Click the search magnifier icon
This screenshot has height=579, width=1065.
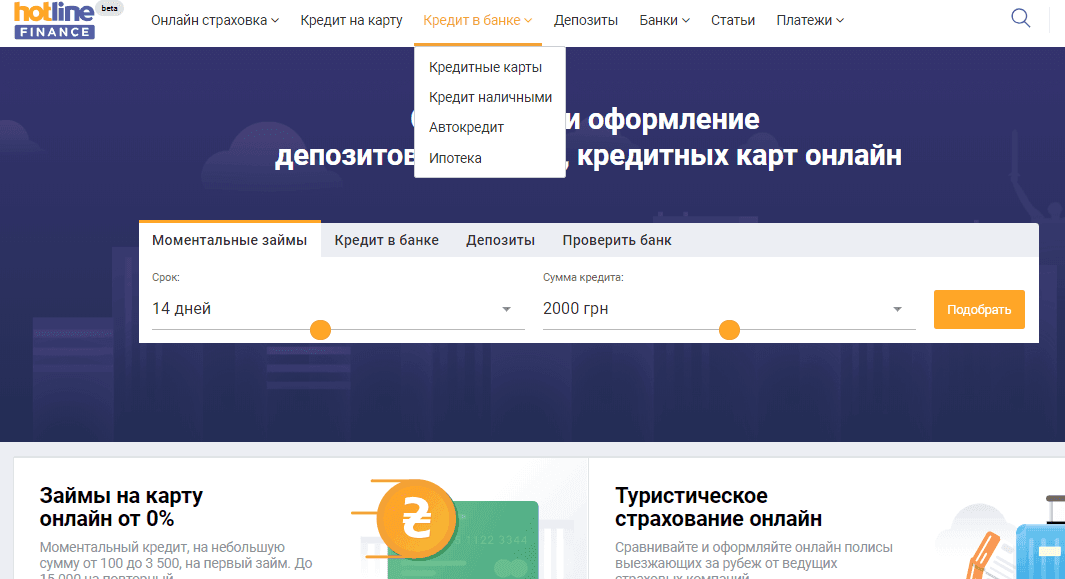click(1020, 18)
